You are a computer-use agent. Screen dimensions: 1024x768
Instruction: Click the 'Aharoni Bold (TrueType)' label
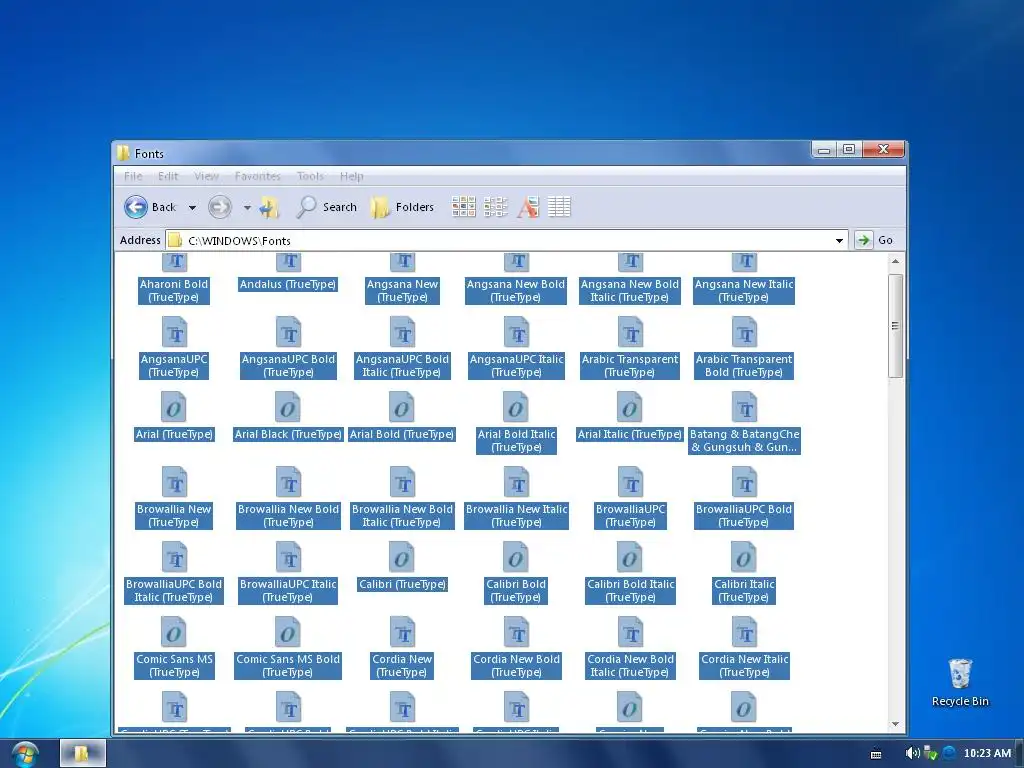point(174,291)
